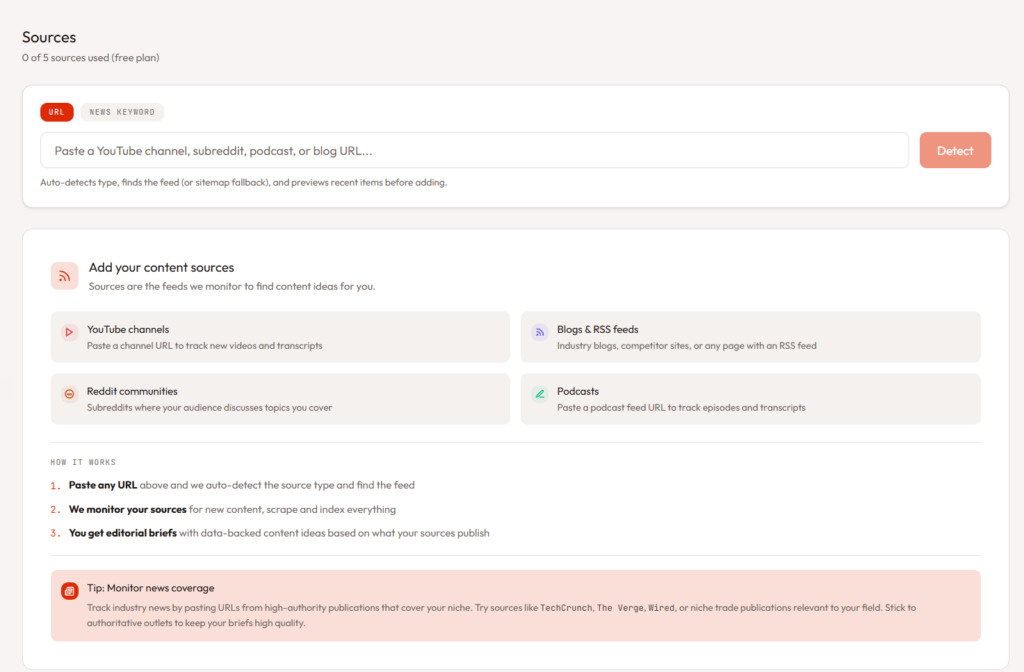Click the Reddit communities icon

69,394
